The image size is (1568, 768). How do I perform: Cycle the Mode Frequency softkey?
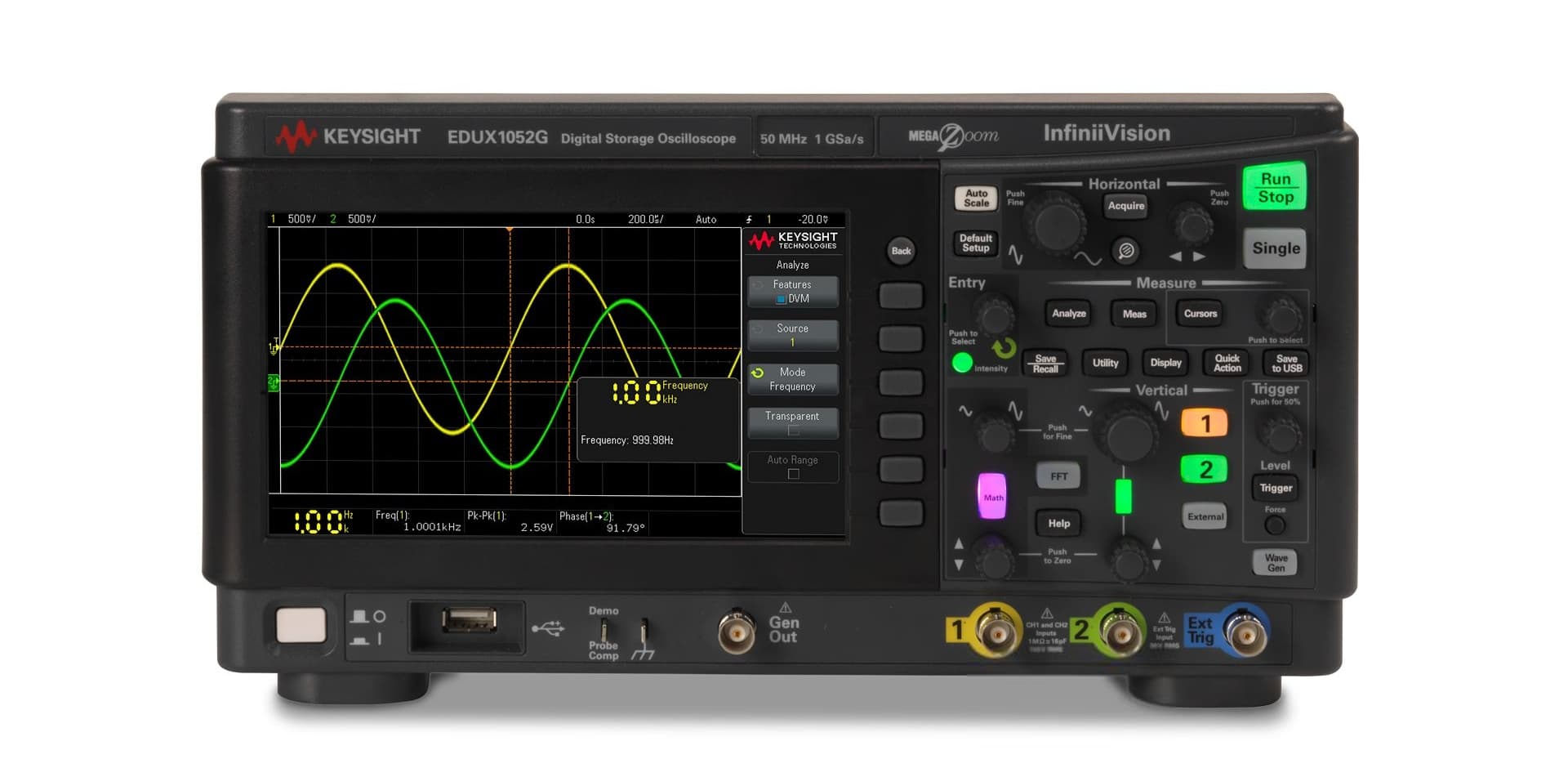point(792,378)
